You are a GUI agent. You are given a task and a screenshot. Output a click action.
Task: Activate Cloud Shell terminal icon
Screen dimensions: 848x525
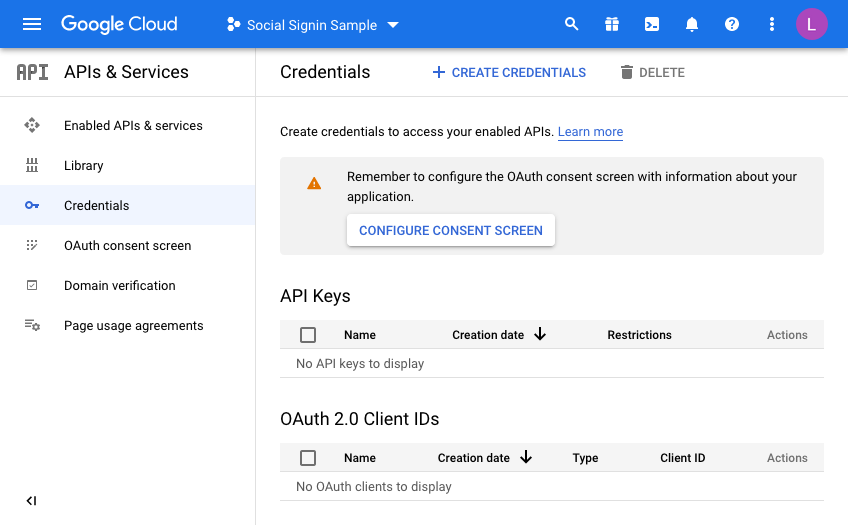[x=652, y=24]
